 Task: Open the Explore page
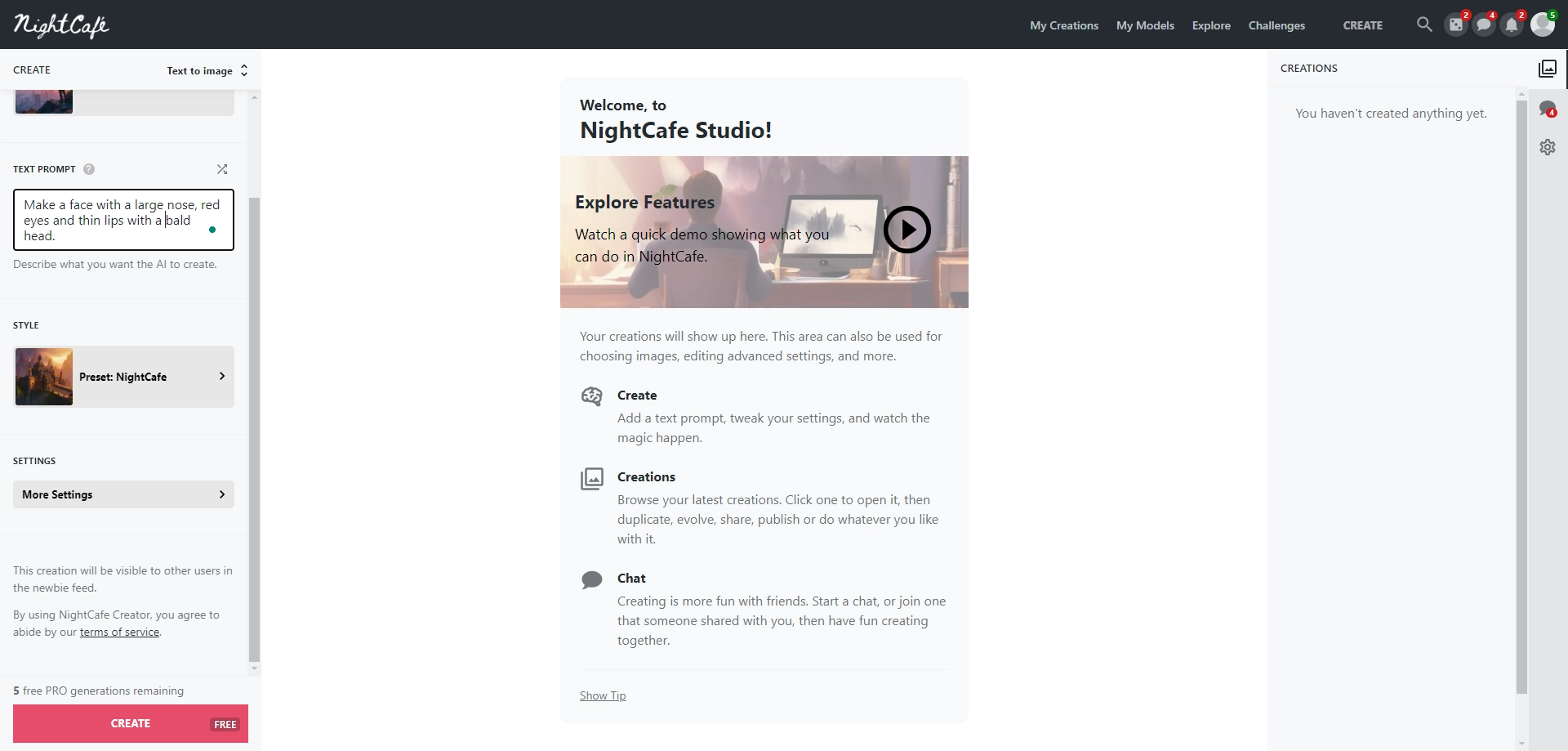[1211, 25]
